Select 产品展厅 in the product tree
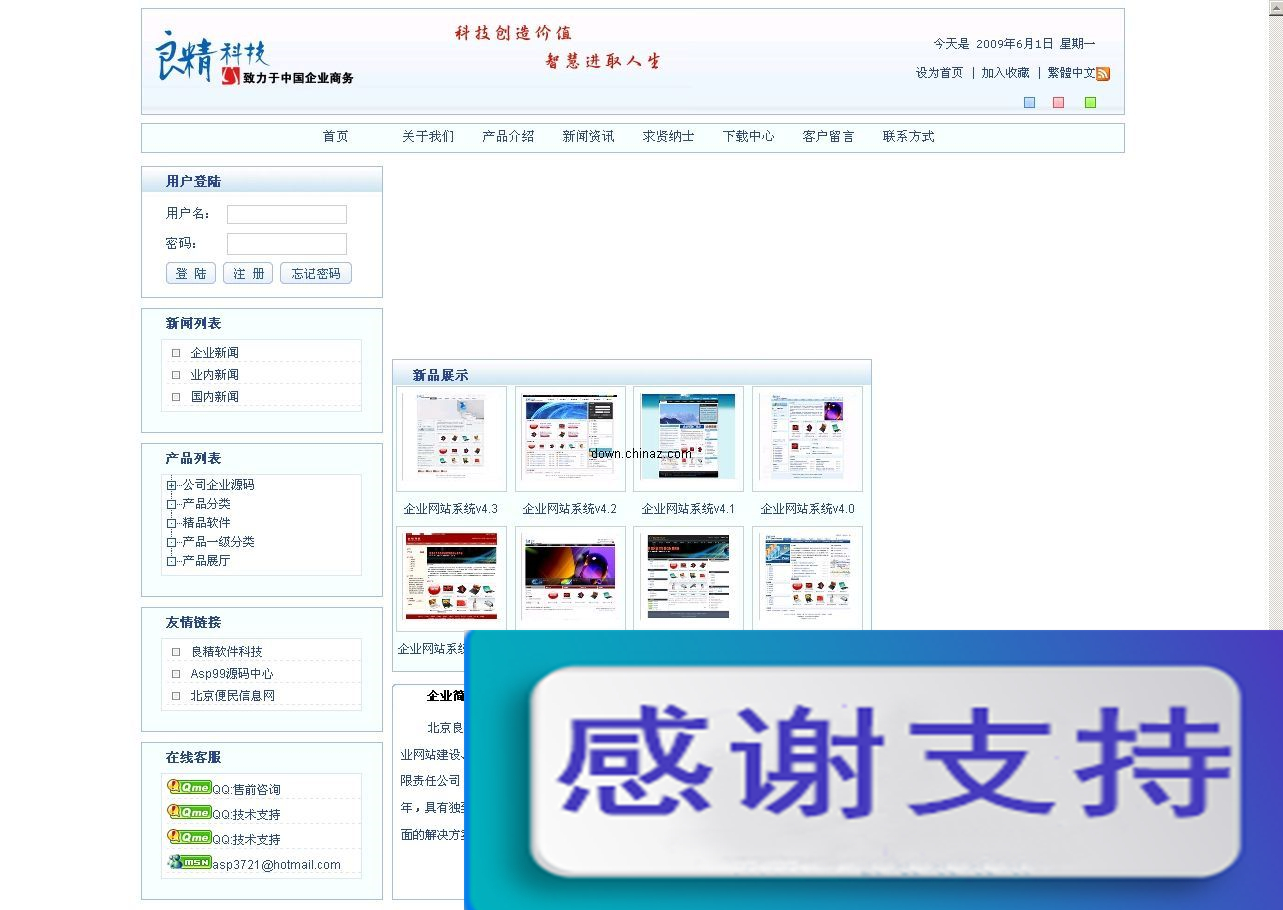The height and width of the screenshot is (910, 1283). tap(206, 561)
